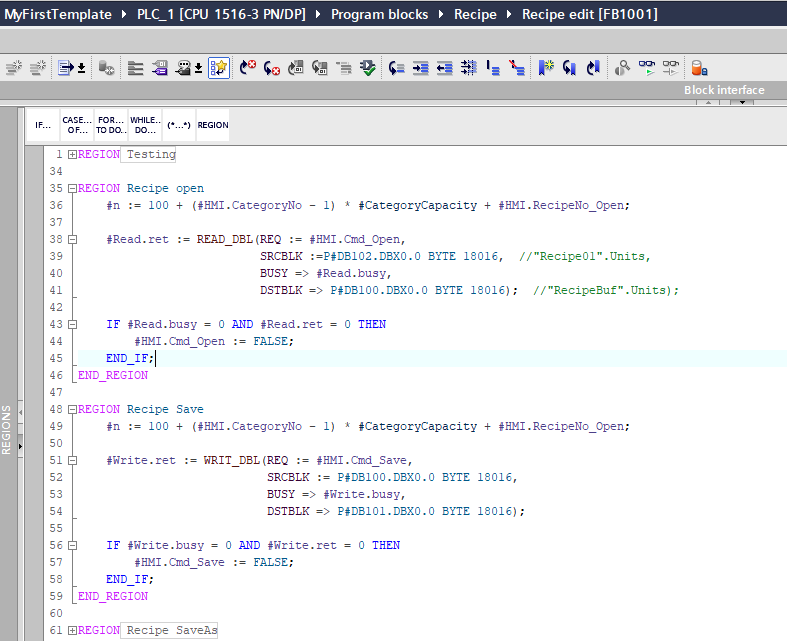Screen dimensions: 787x641
Task: Insert a WHILE DO loop template
Action: click(x=145, y=125)
